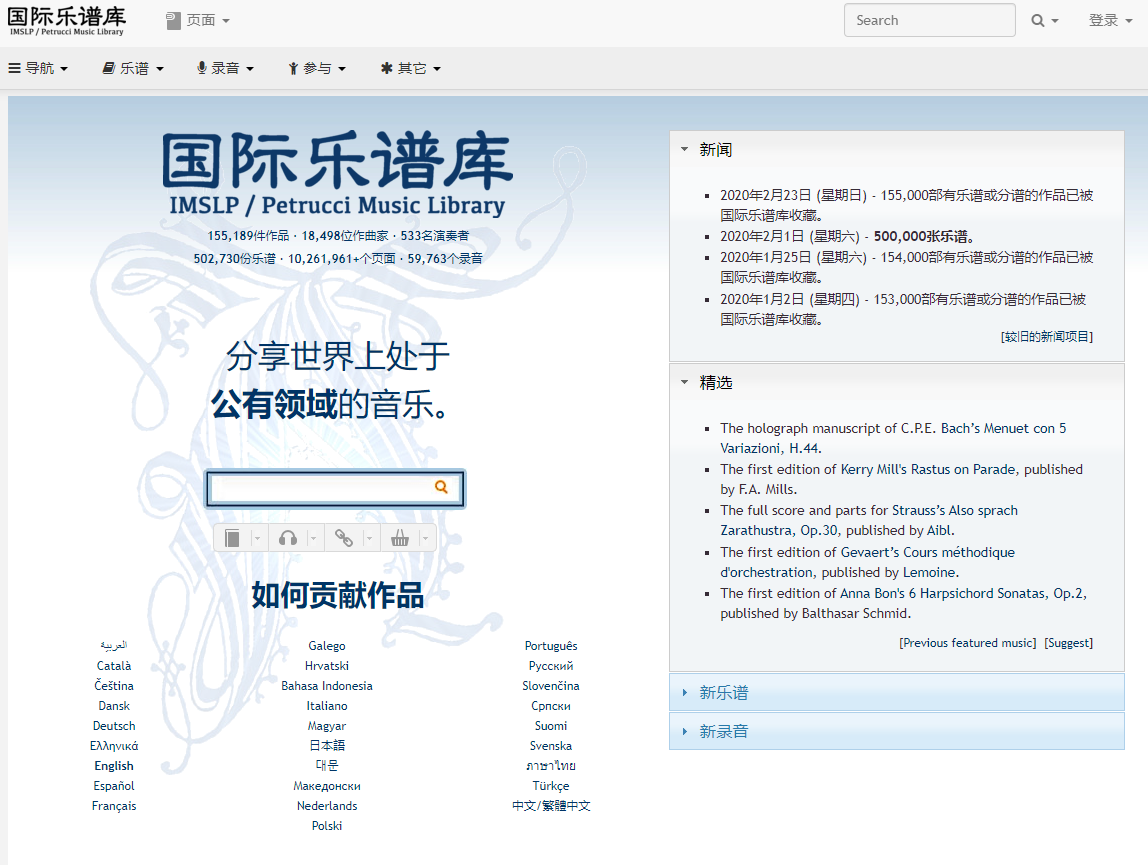The height and width of the screenshot is (865, 1148).
Task: Switch language to Ελληνικά
Action: pyautogui.click(x=114, y=746)
